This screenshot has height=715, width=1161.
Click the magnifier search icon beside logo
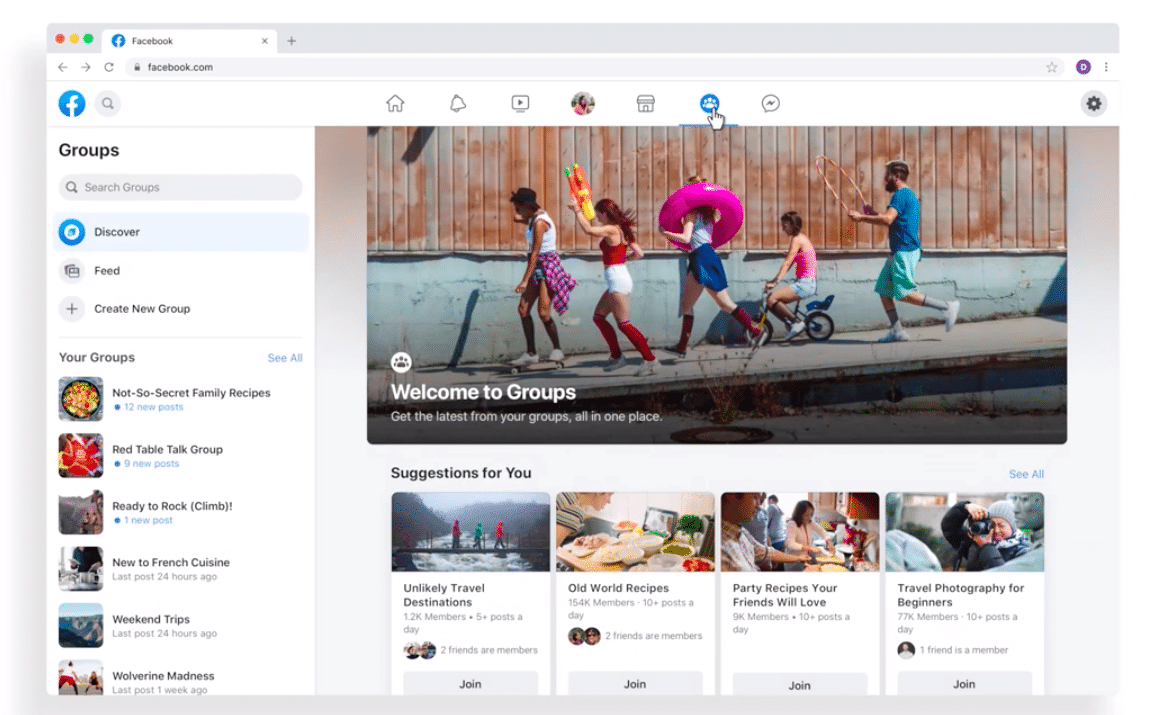(108, 103)
